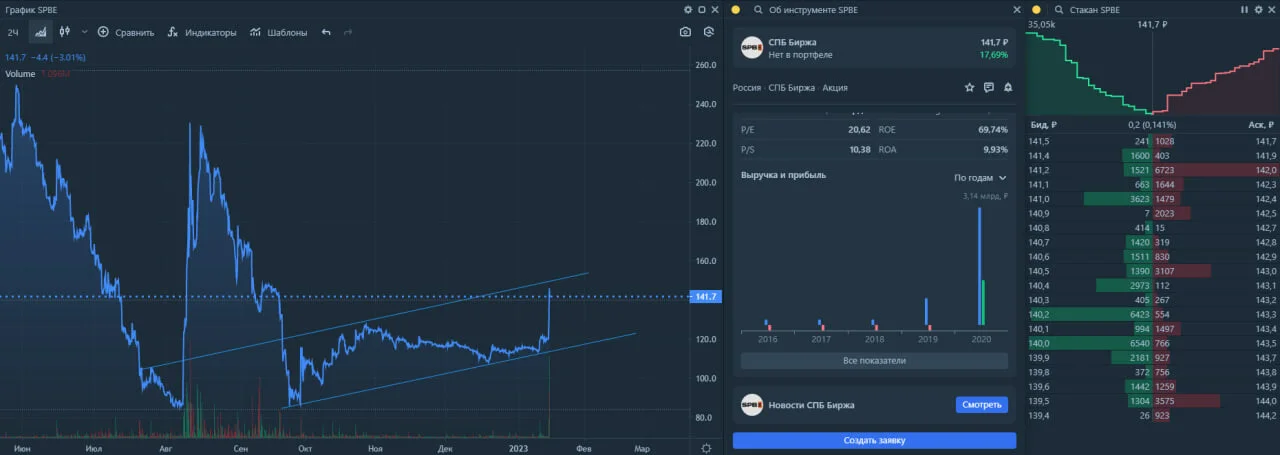Click the Смотреть news button
This screenshot has width=1280, height=455.
click(x=981, y=405)
